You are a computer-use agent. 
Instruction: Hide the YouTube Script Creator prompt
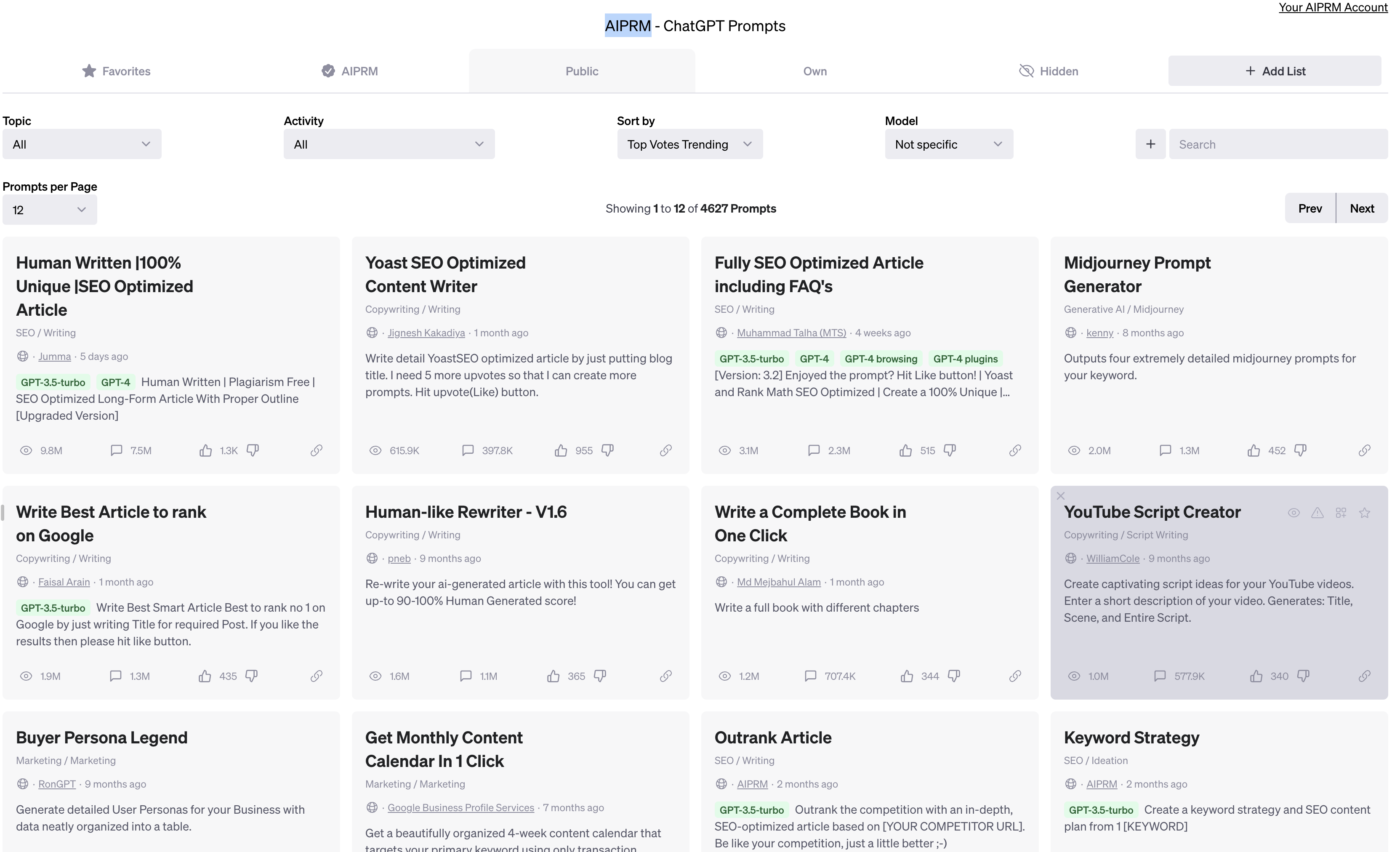[x=1294, y=513]
